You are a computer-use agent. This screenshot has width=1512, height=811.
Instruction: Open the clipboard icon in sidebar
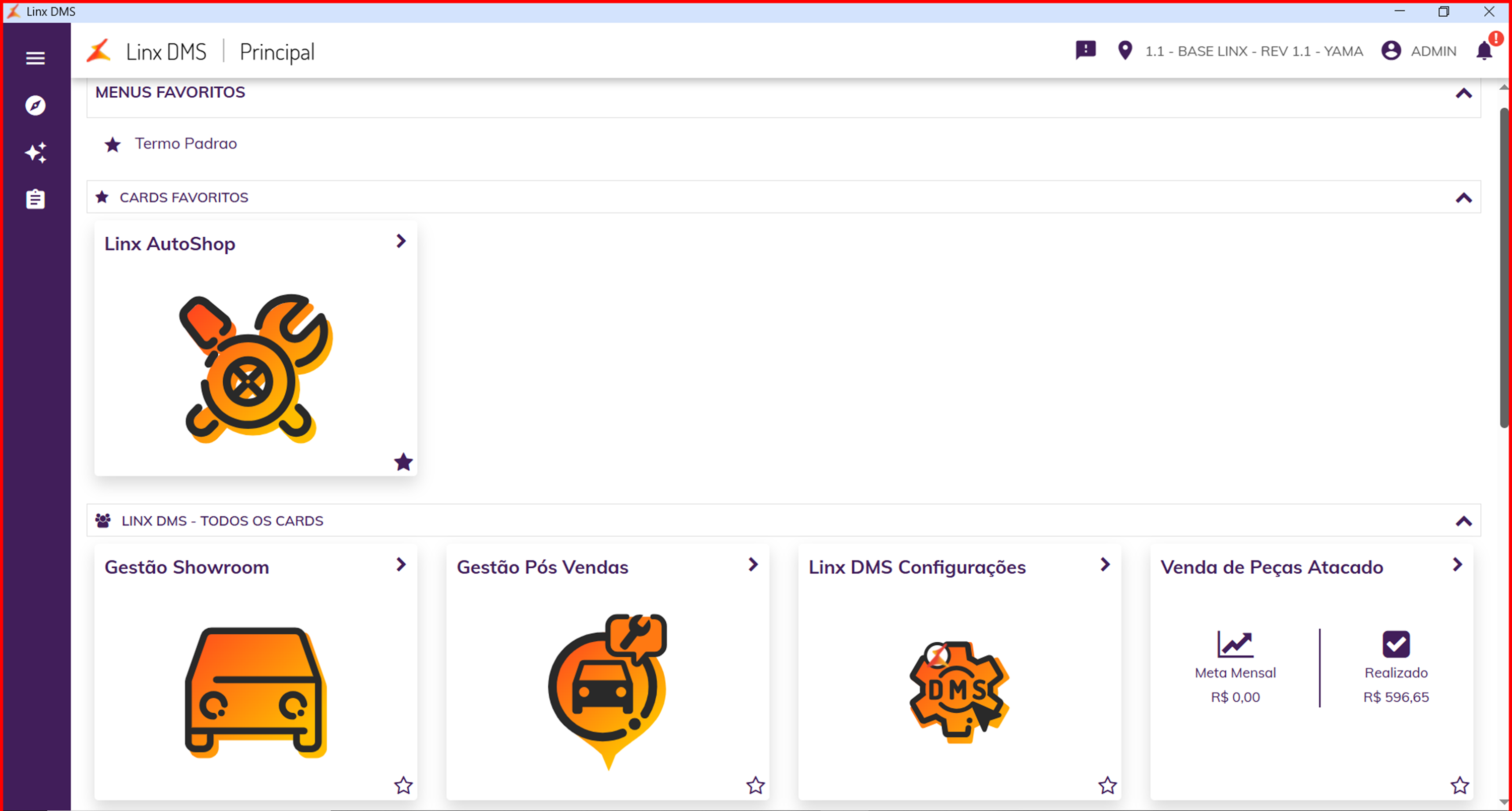coord(35,199)
